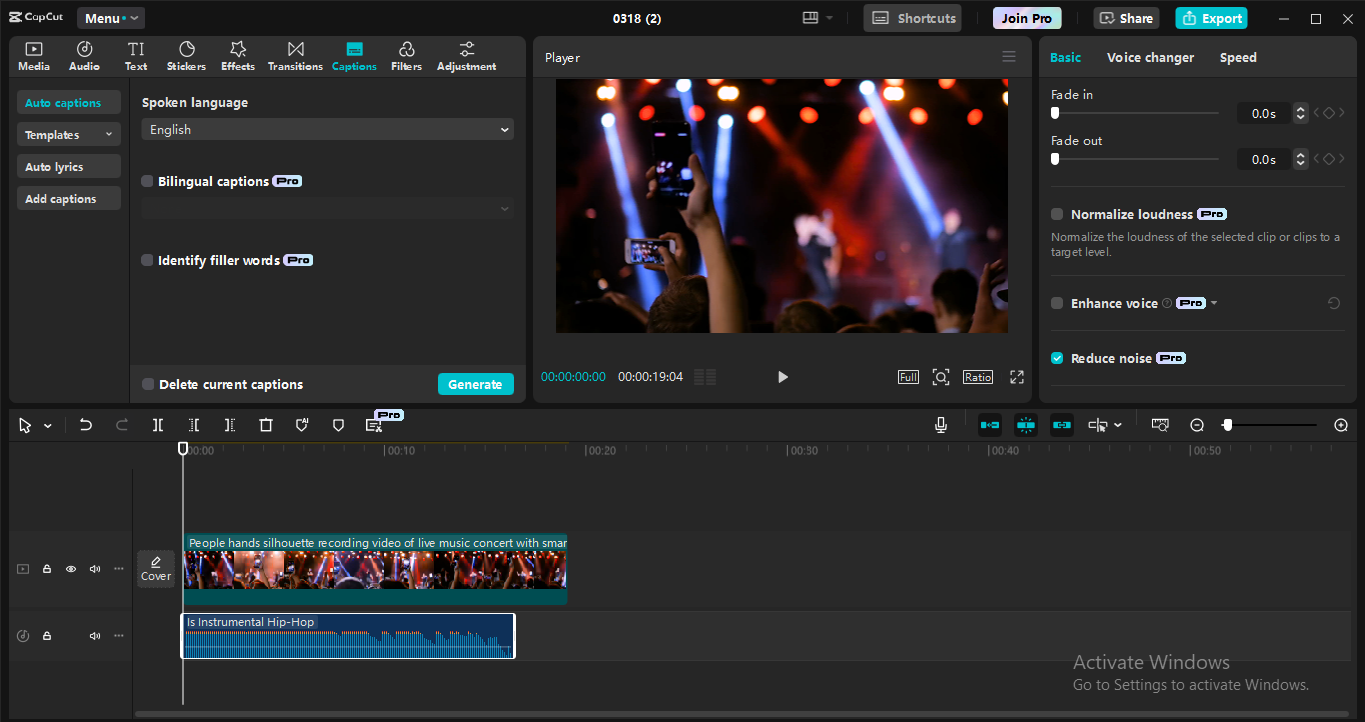This screenshot has height=722, width=1365.
Task: Open the selection tool mode dropdown
Action: [46, 425]
